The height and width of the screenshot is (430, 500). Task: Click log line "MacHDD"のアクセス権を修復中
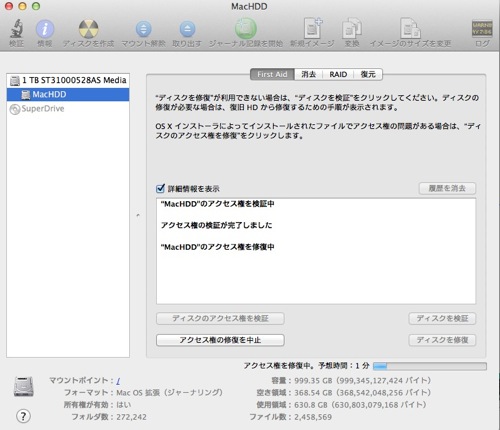(218, 247)
